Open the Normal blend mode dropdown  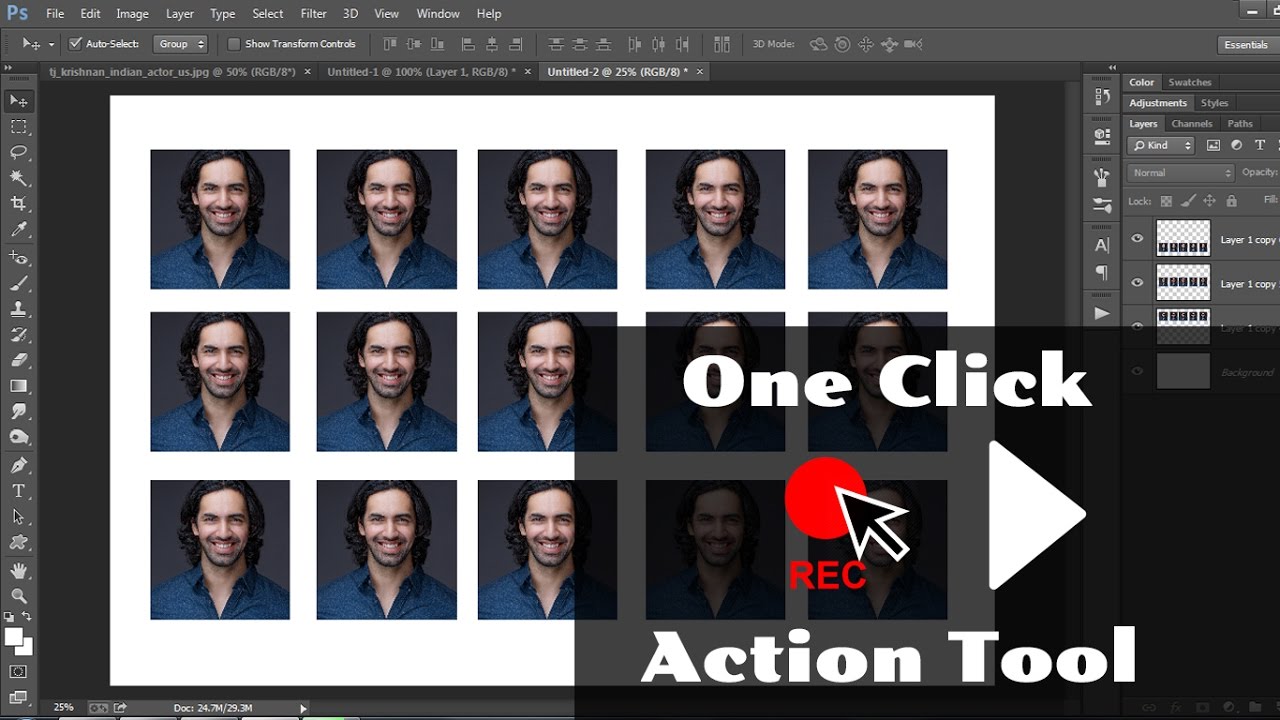click(x=1181, y=173)
